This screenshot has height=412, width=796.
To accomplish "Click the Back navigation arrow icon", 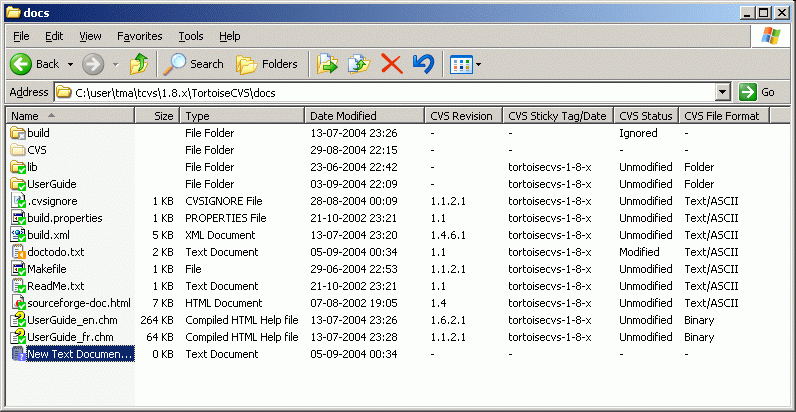I will [20, 64].
